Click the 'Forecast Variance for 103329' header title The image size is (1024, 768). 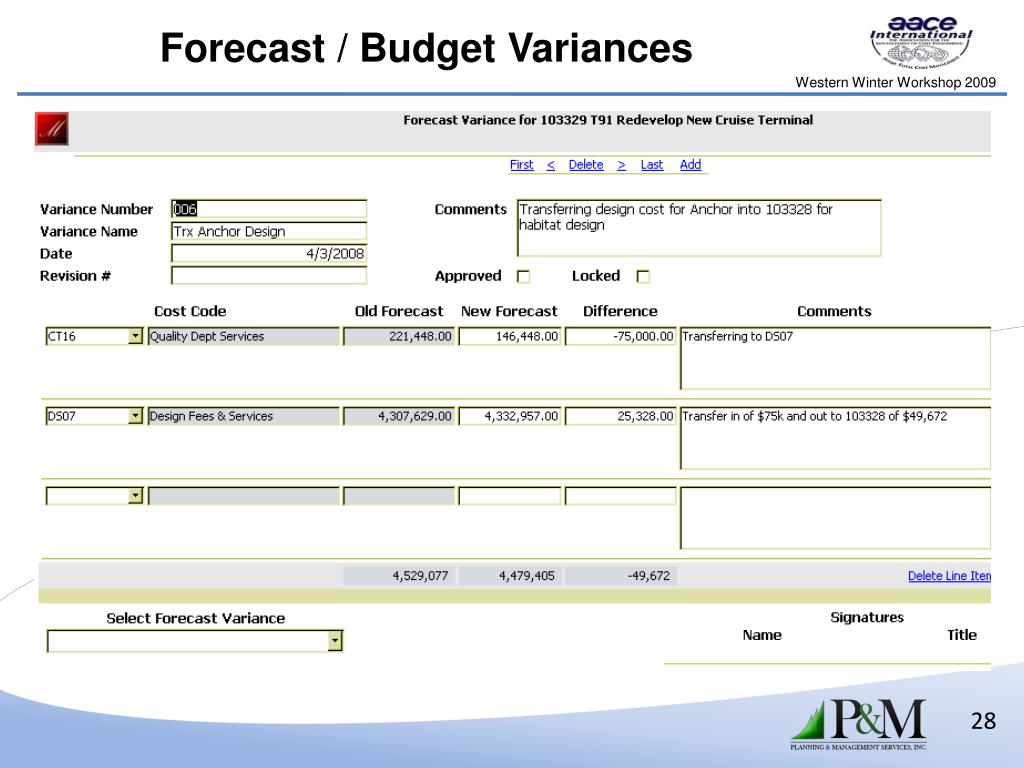(608, 120)
